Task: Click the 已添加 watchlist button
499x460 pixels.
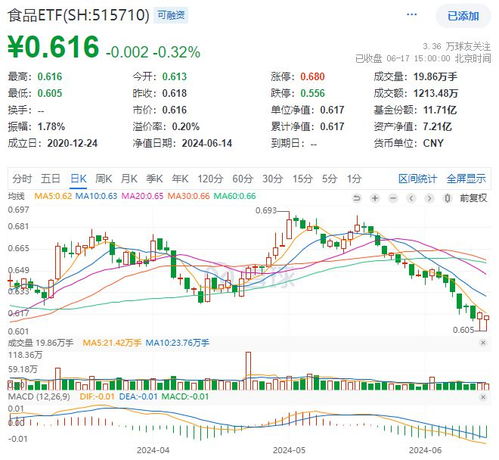Action: [463, 16]
